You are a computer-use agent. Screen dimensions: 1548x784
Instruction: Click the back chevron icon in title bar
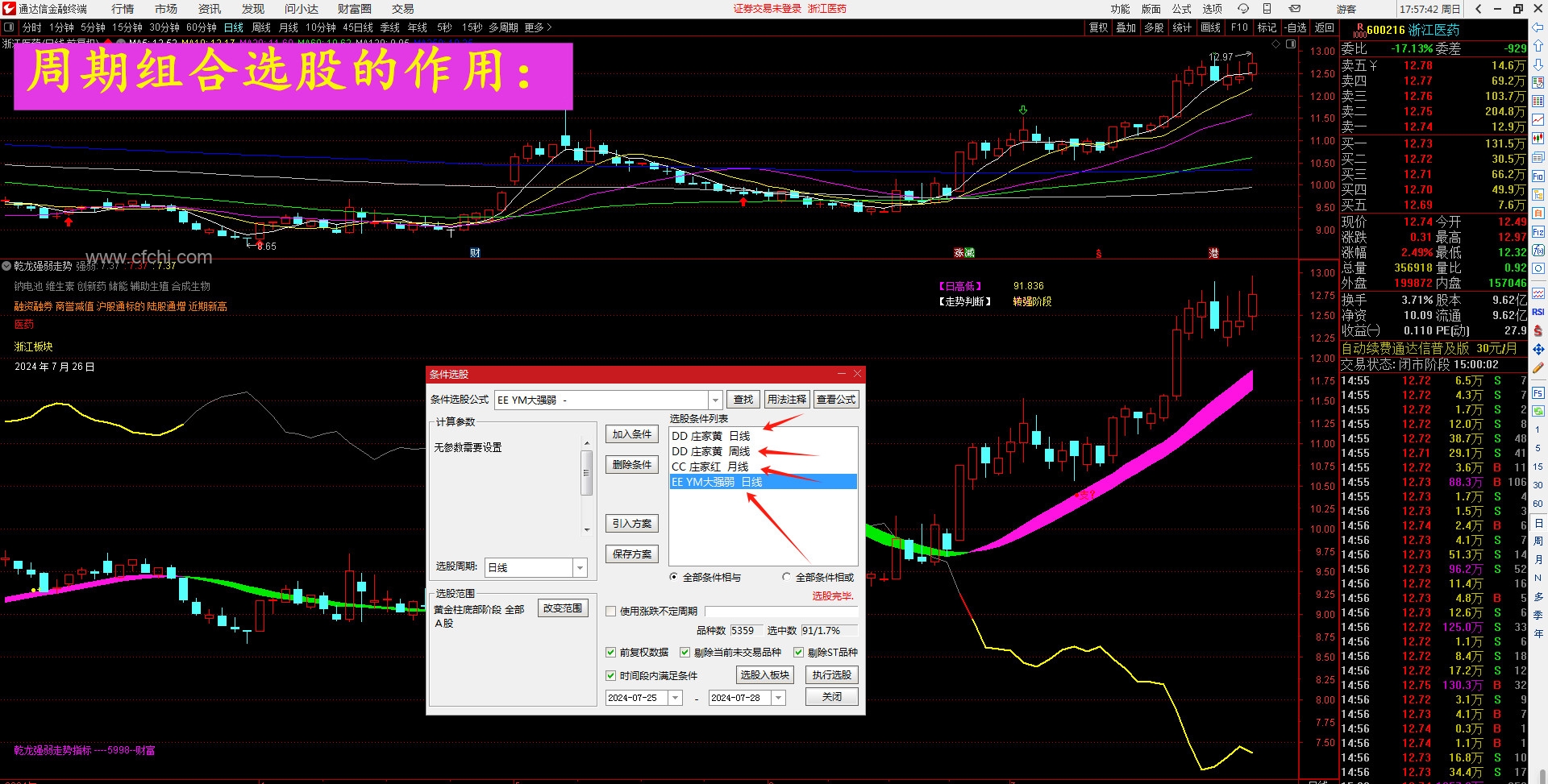coord(1478,9)
